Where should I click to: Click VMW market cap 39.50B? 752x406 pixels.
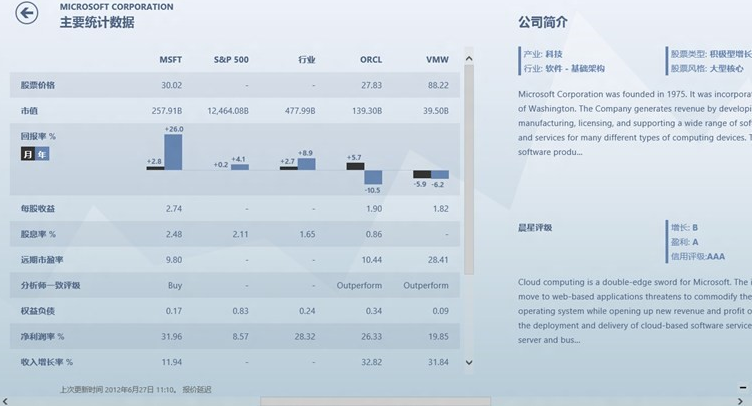pyautogui.click(x=435, y=111)
